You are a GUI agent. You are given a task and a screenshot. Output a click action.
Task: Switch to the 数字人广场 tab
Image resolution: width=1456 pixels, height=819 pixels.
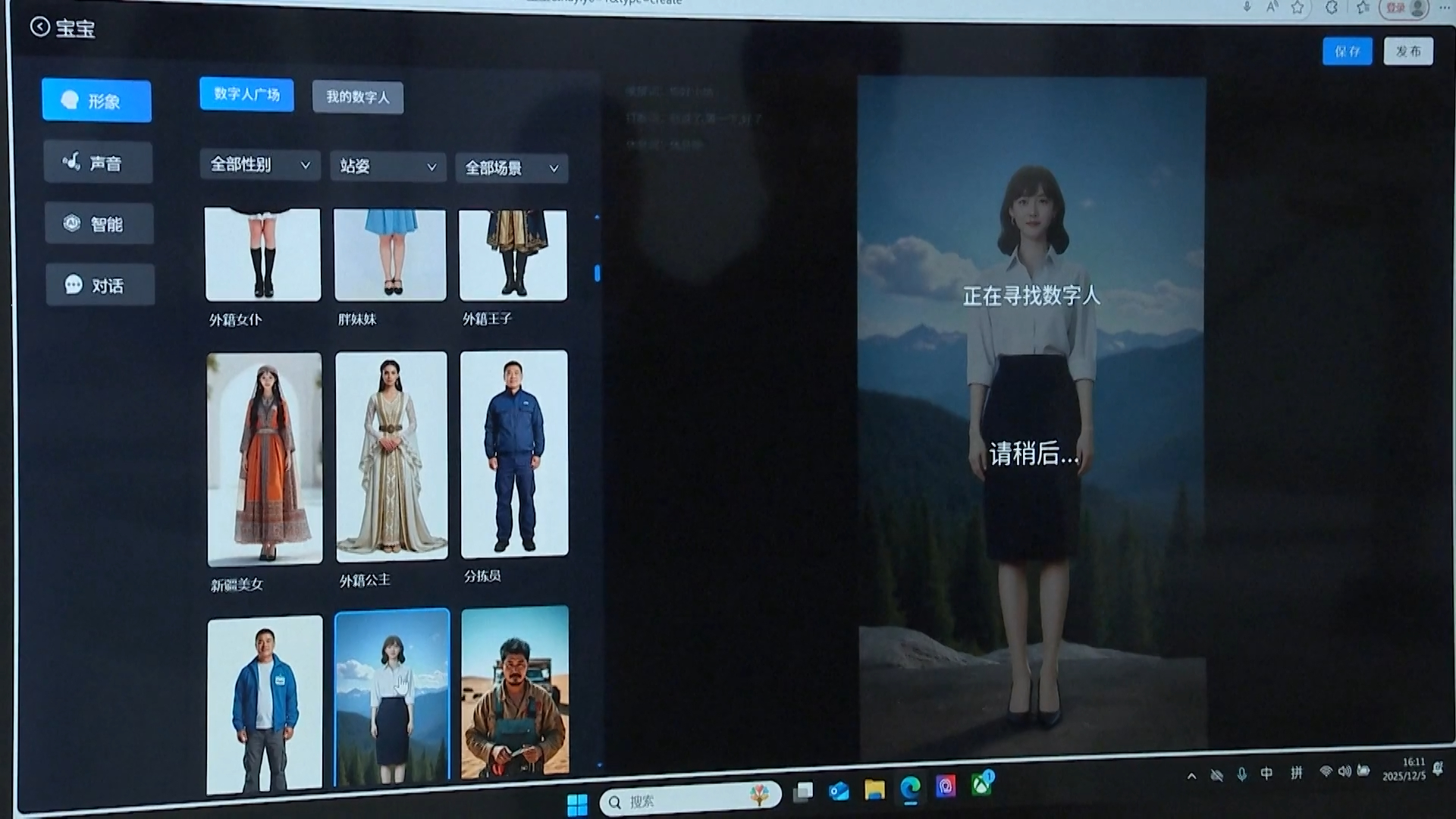(x=246, y=94)
